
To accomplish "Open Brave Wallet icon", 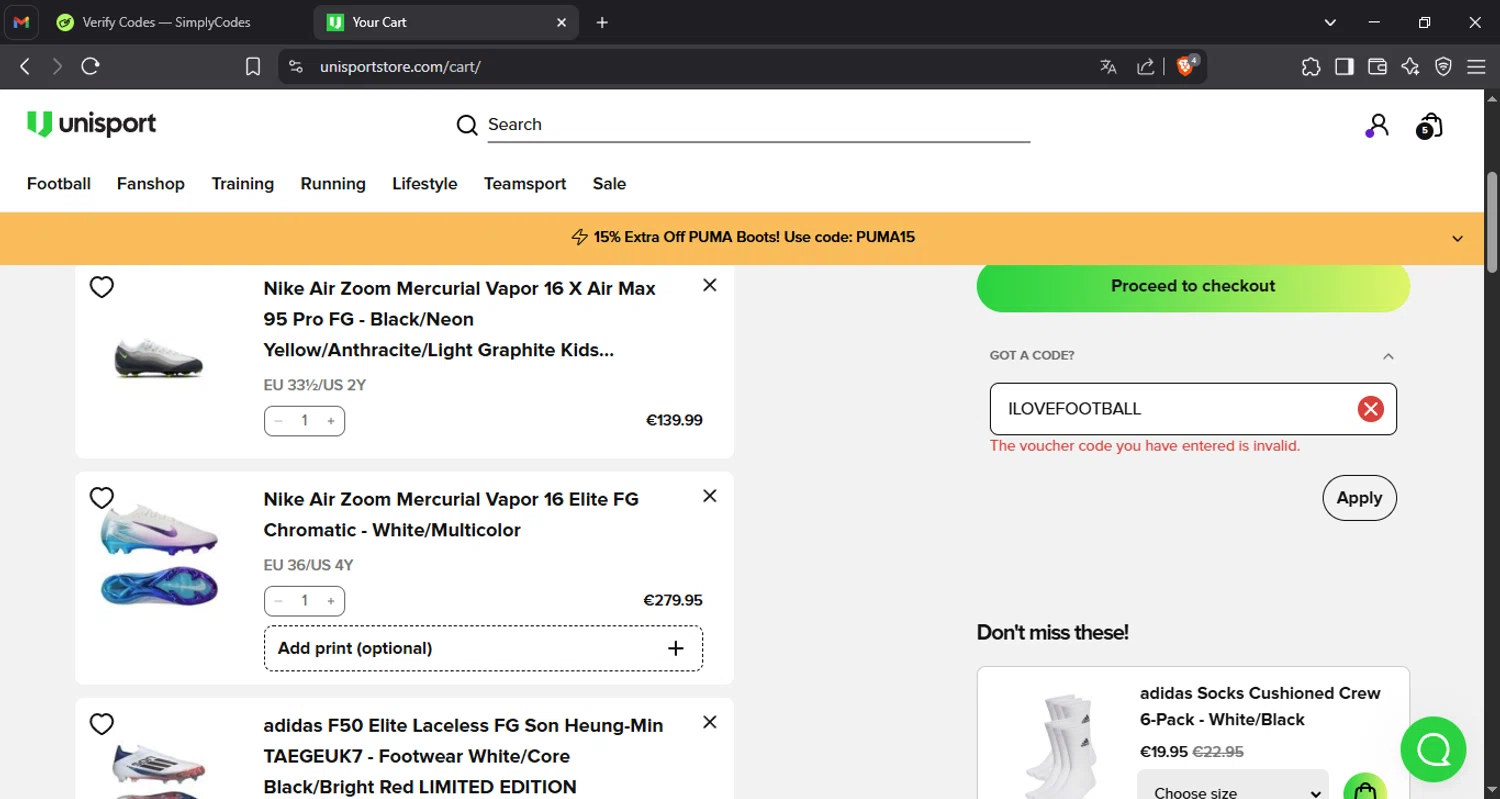I will click(x=1377, y=66).
